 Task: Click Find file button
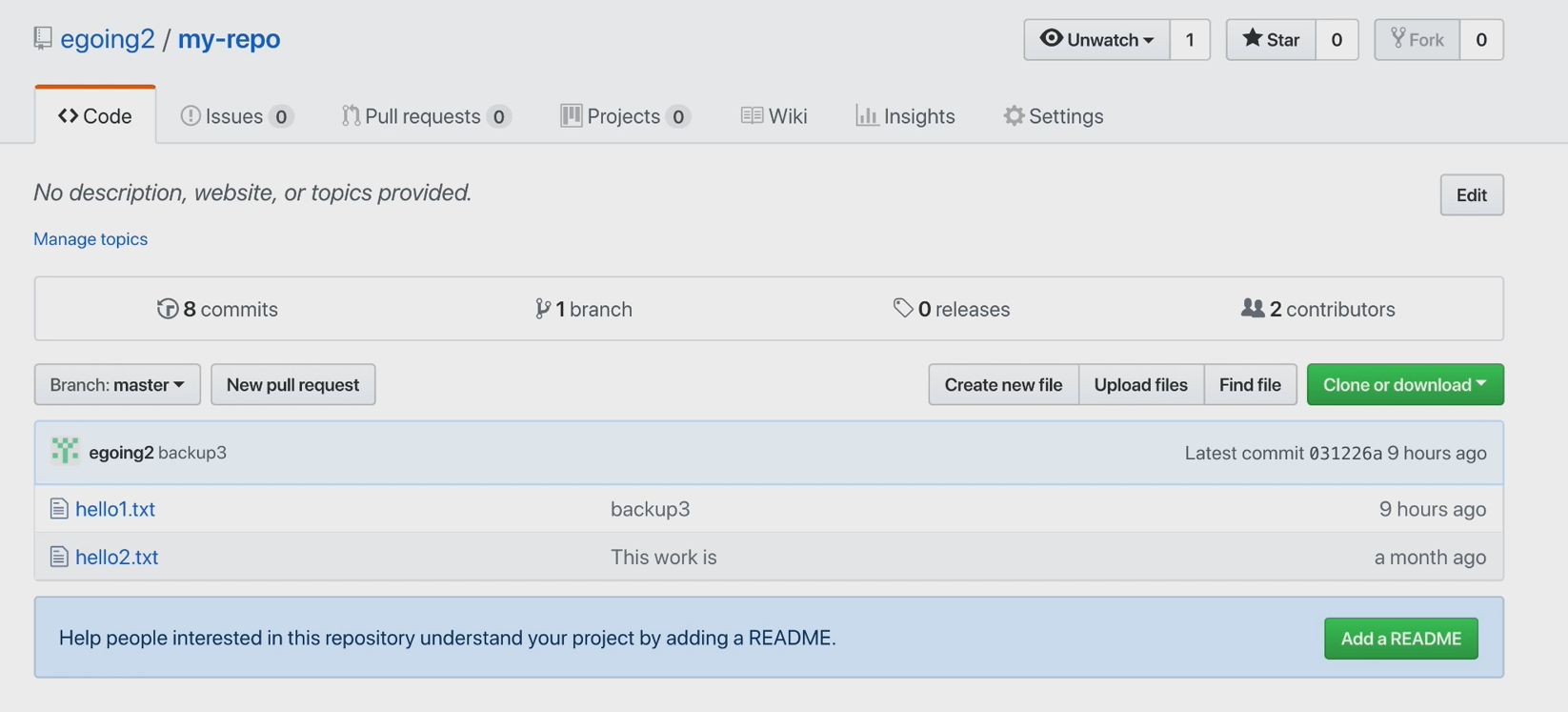pos(1250,384)
